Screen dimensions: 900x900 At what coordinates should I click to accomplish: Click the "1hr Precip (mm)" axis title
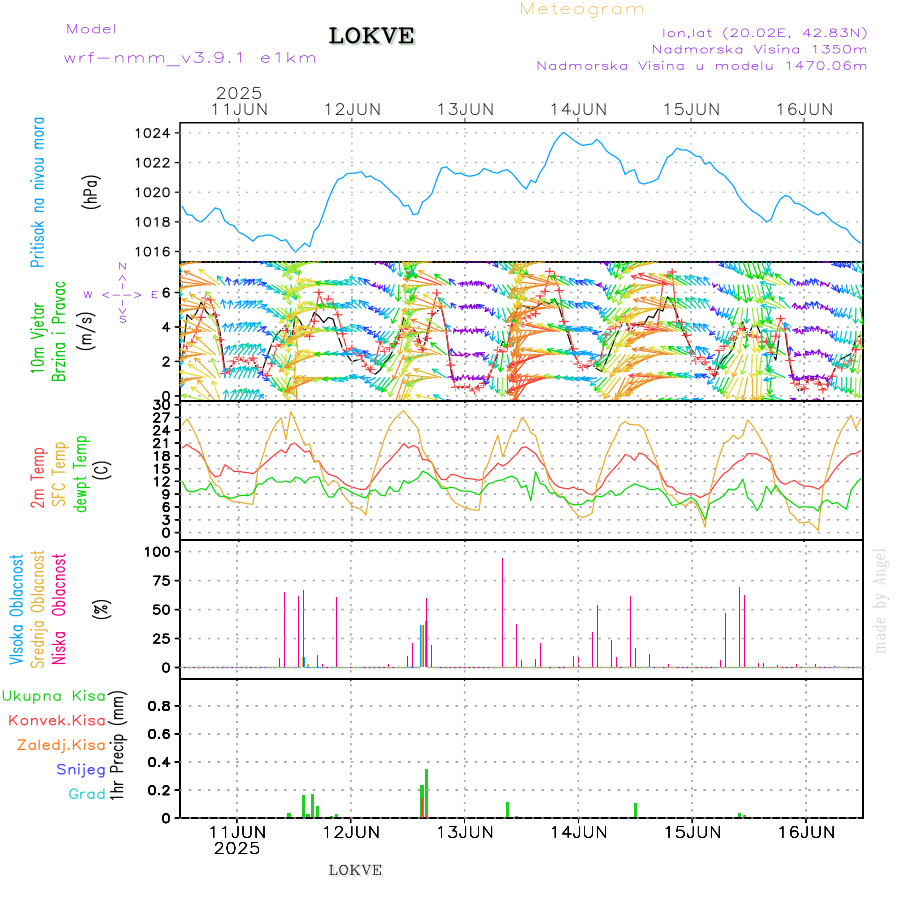(118, 746)
